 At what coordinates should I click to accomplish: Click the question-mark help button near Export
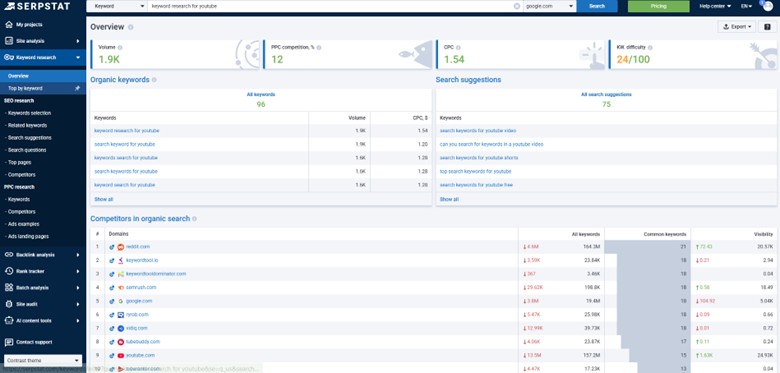click(768, 27)
